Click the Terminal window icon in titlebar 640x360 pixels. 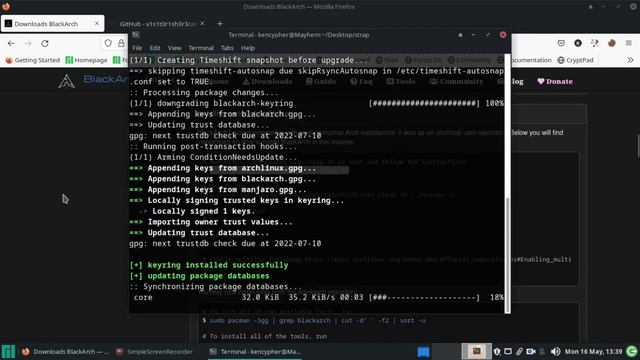[136, 35]
